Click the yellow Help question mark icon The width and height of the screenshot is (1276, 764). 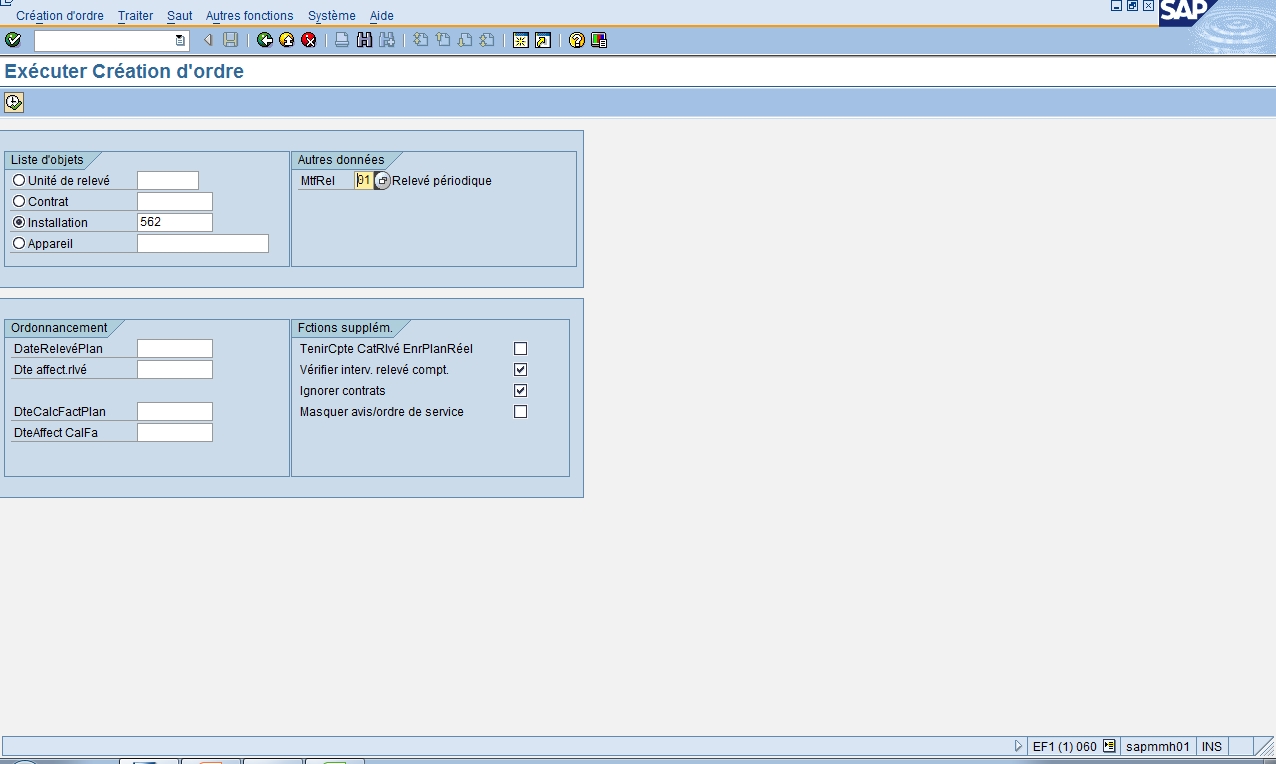coord(577,40)
